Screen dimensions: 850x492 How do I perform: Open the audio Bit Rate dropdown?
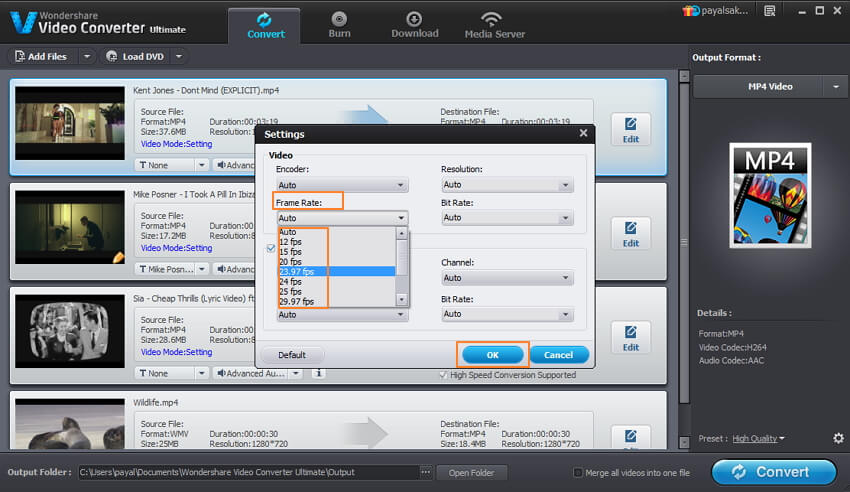507,314
